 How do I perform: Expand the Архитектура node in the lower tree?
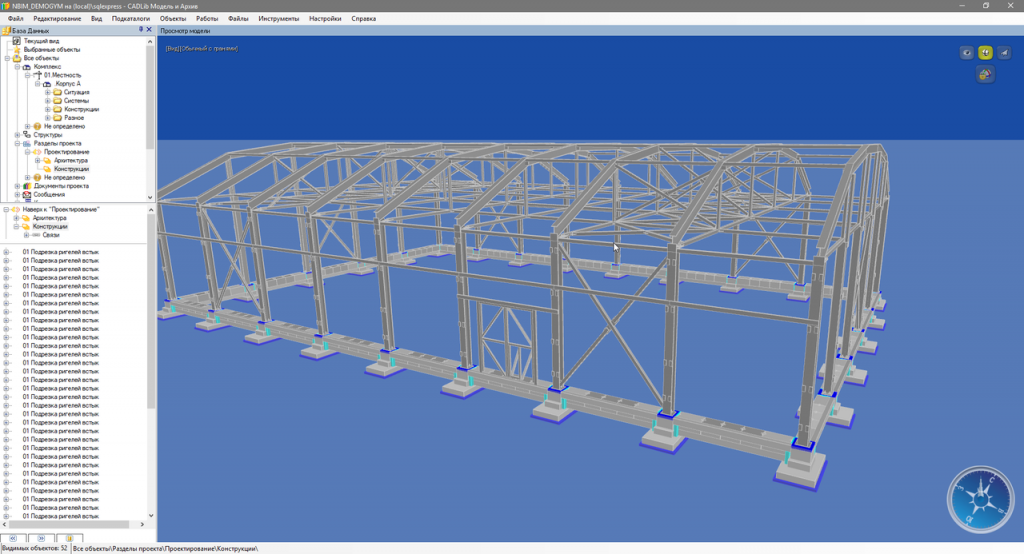[x=16, y=218]
